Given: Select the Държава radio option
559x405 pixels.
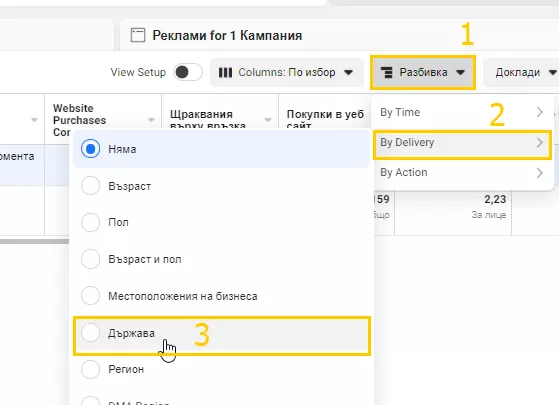Looking at the screenshot, I should (91, 333).
